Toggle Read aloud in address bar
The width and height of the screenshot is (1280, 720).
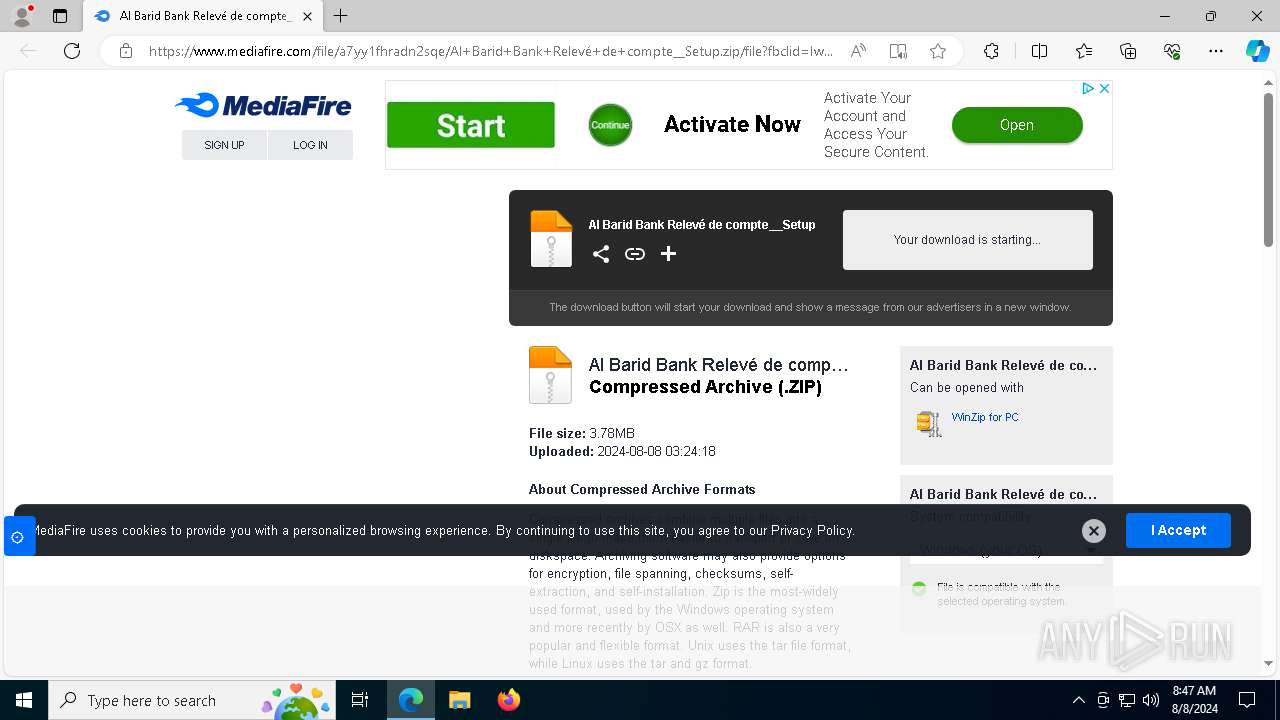click(858, 51)
